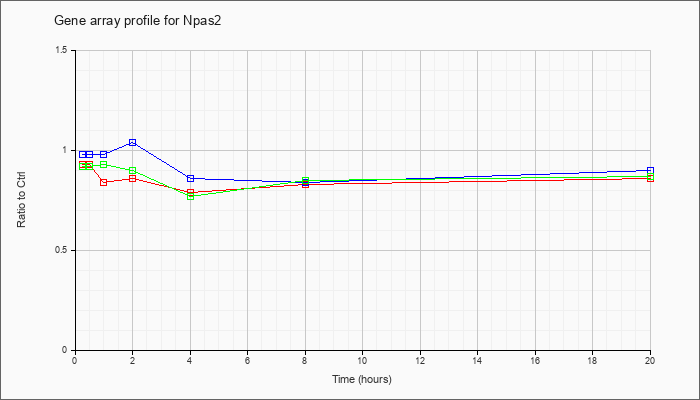Click the blue line segment near 14 hours

click(x=478, y=176)
